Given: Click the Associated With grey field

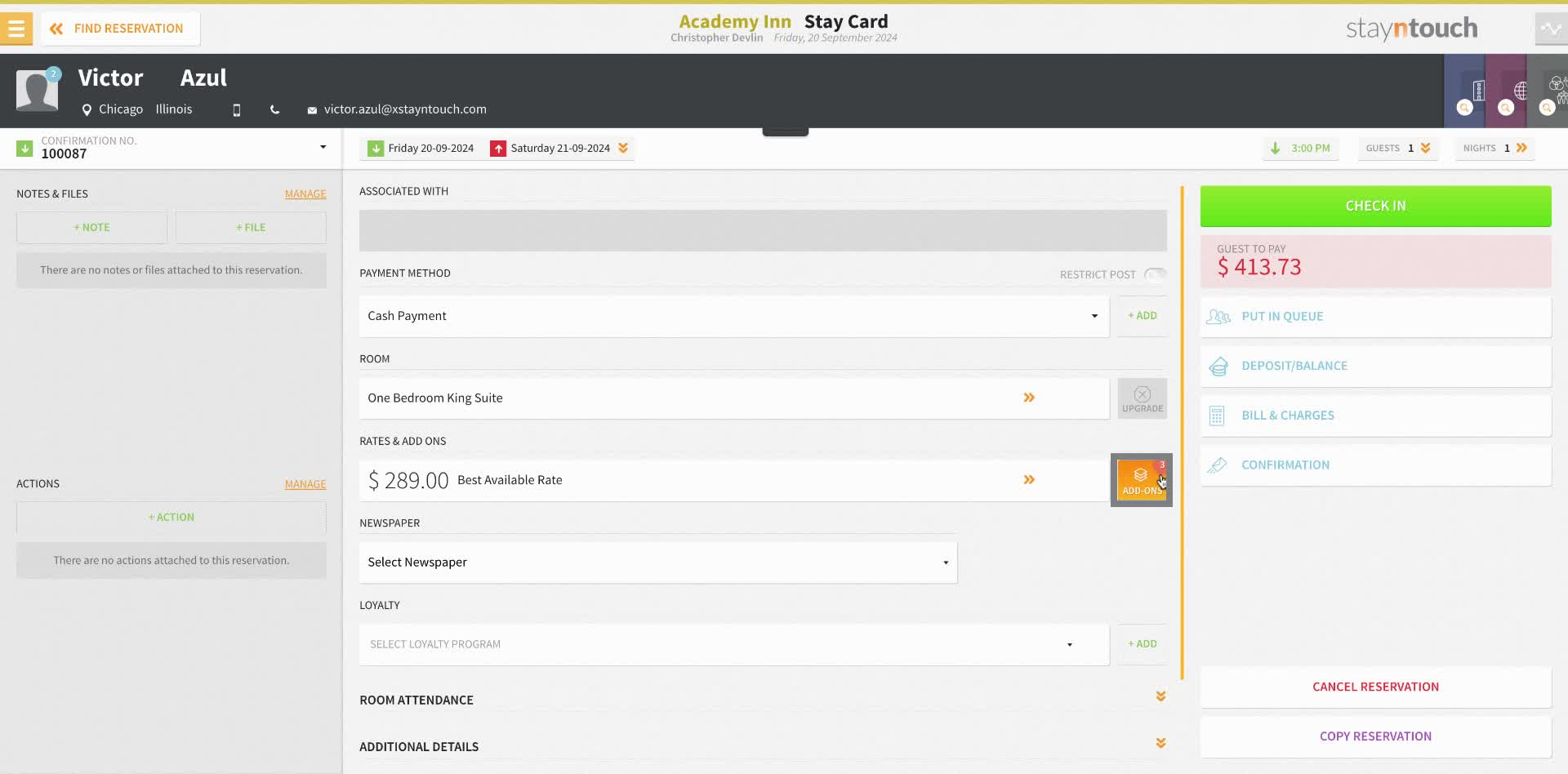Looking at the screenshot, I should point(763,230).
